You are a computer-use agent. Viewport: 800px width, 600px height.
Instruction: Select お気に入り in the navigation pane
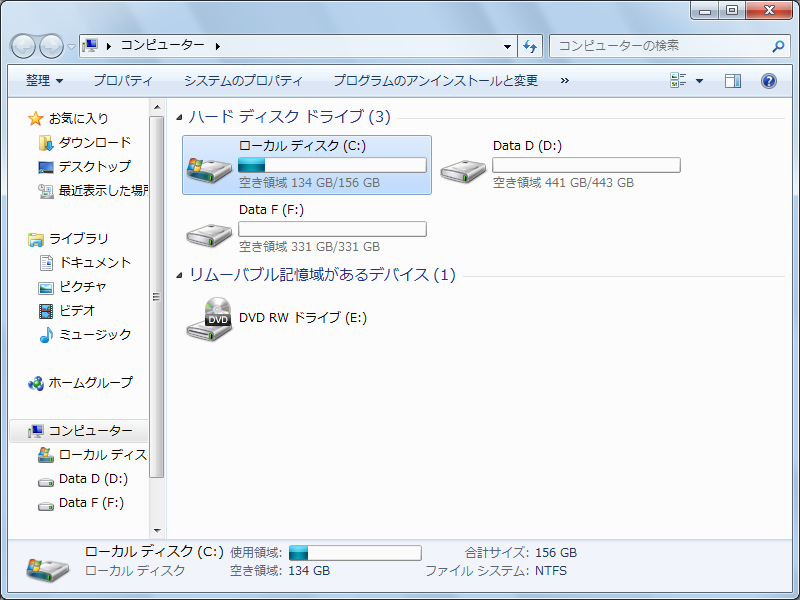click(79, 118)
